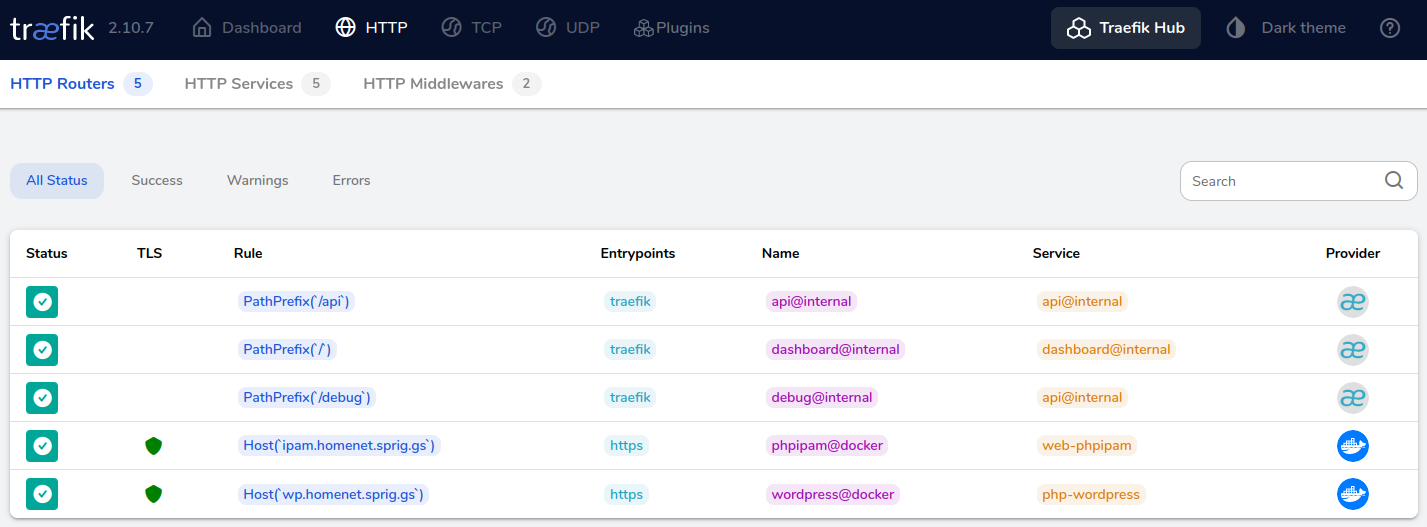Viewport: 1427px width, 527px height.
Task: Click the dashboard@internal name tag
Action: pyautogui.click(x=836, y=349)
